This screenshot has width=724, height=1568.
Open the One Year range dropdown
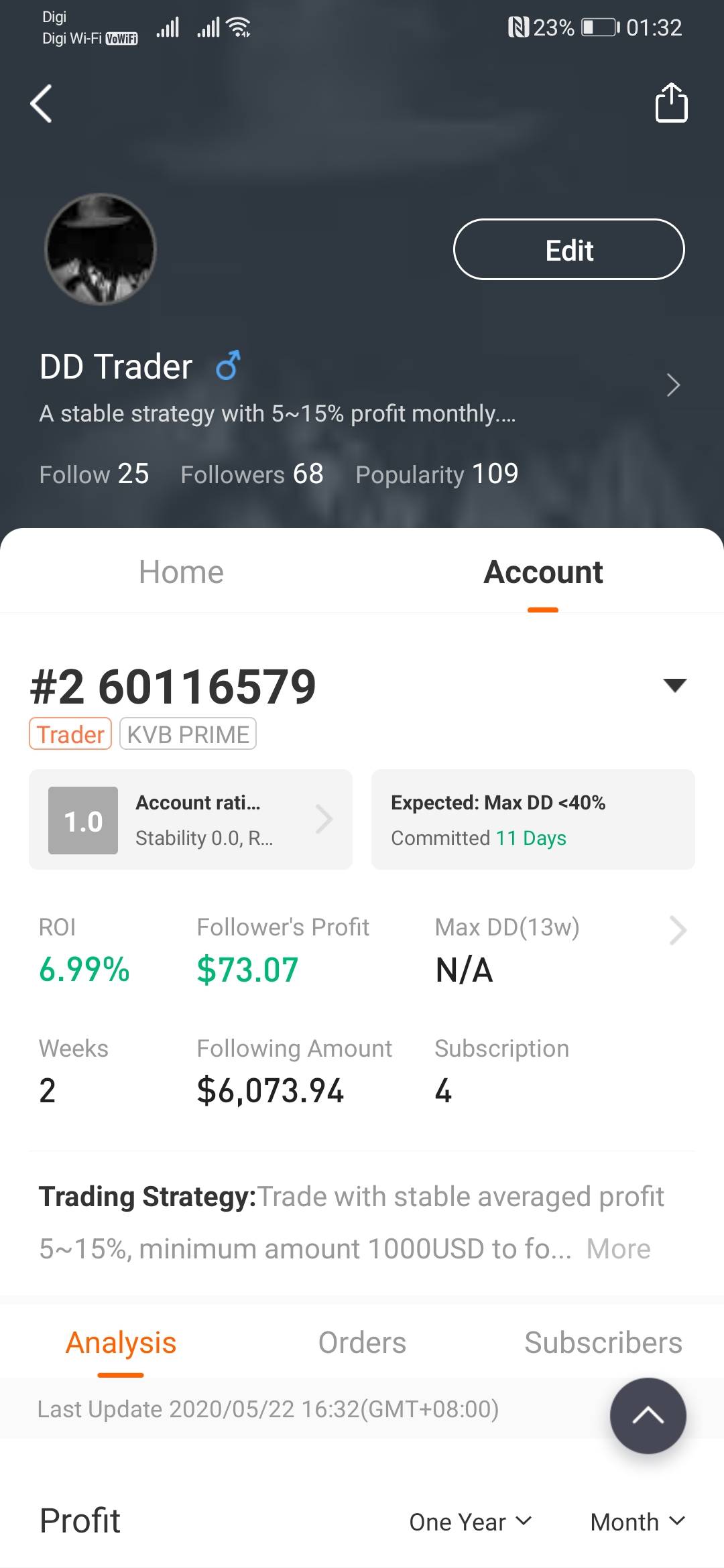470,1522
